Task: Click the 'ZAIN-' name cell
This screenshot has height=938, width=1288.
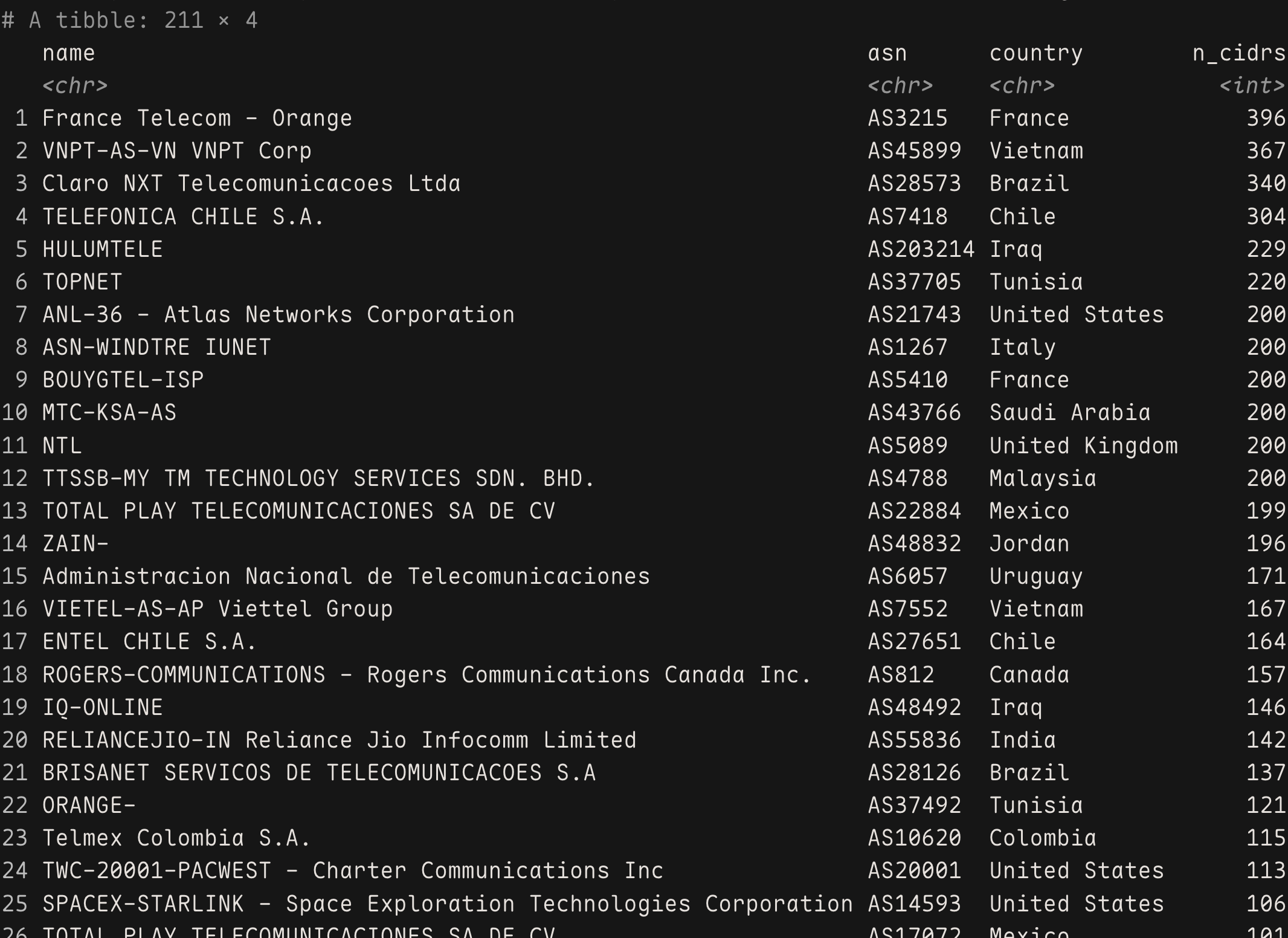Action: (76, 543)
